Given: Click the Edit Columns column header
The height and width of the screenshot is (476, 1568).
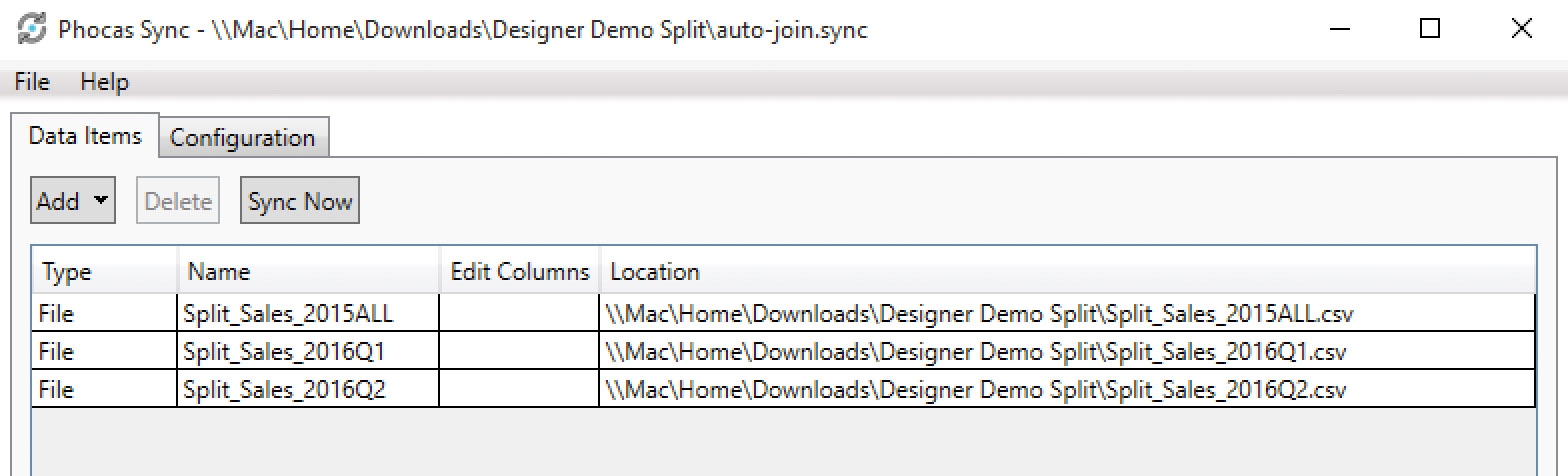Looking at the screenshot, I should pos(520,272).
